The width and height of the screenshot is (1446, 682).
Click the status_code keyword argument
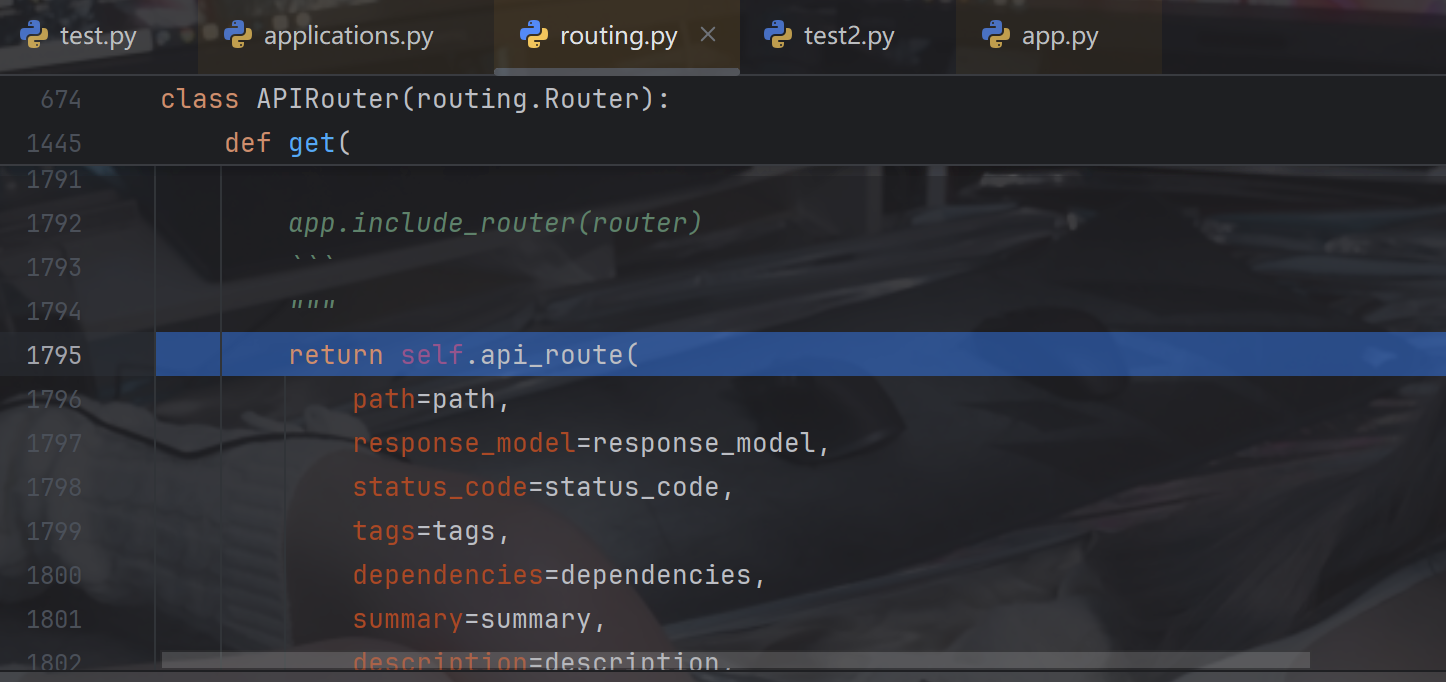click(439, 487)
